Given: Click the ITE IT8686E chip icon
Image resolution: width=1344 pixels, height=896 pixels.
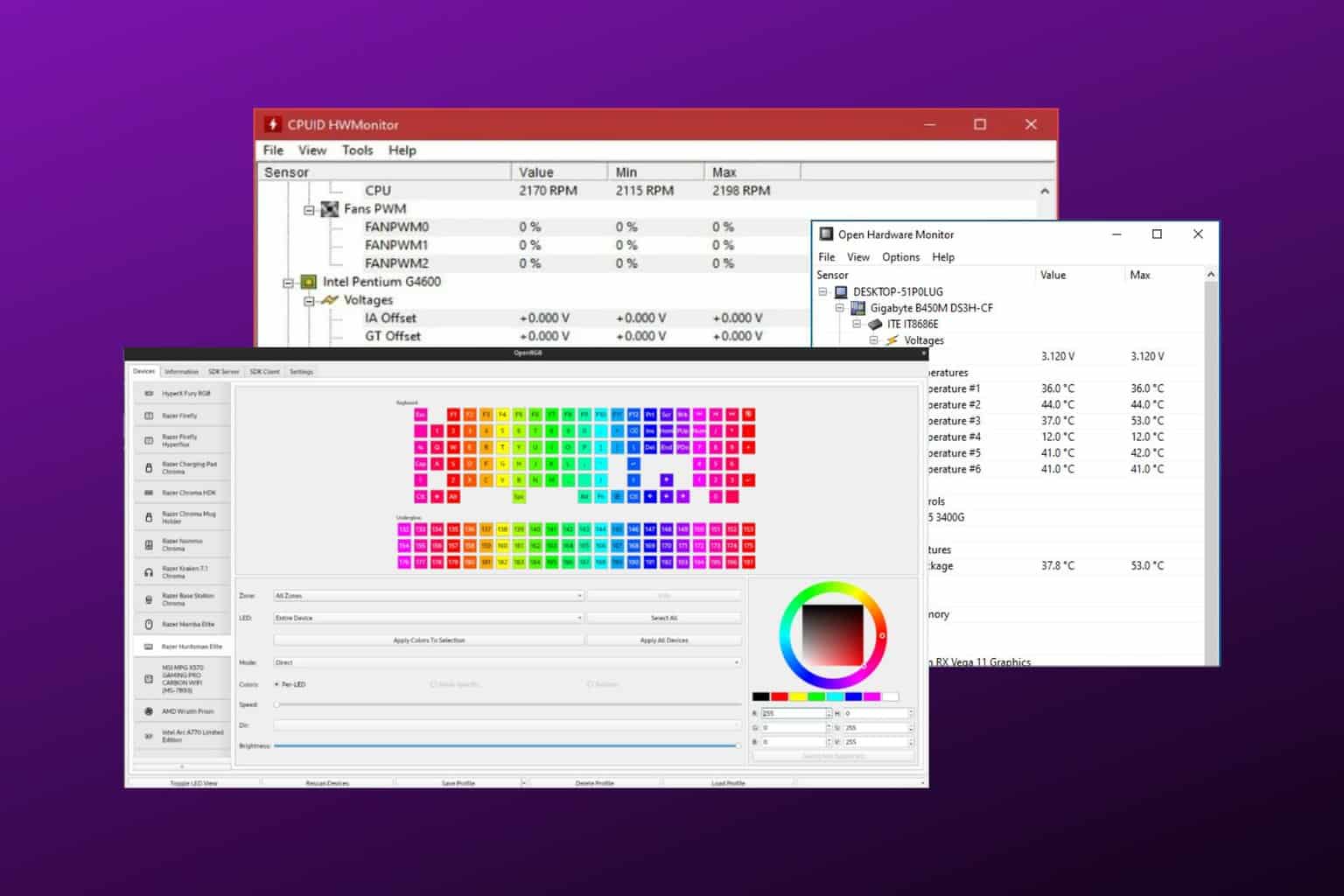Looking at the screenshot, I should coord(875,324).
